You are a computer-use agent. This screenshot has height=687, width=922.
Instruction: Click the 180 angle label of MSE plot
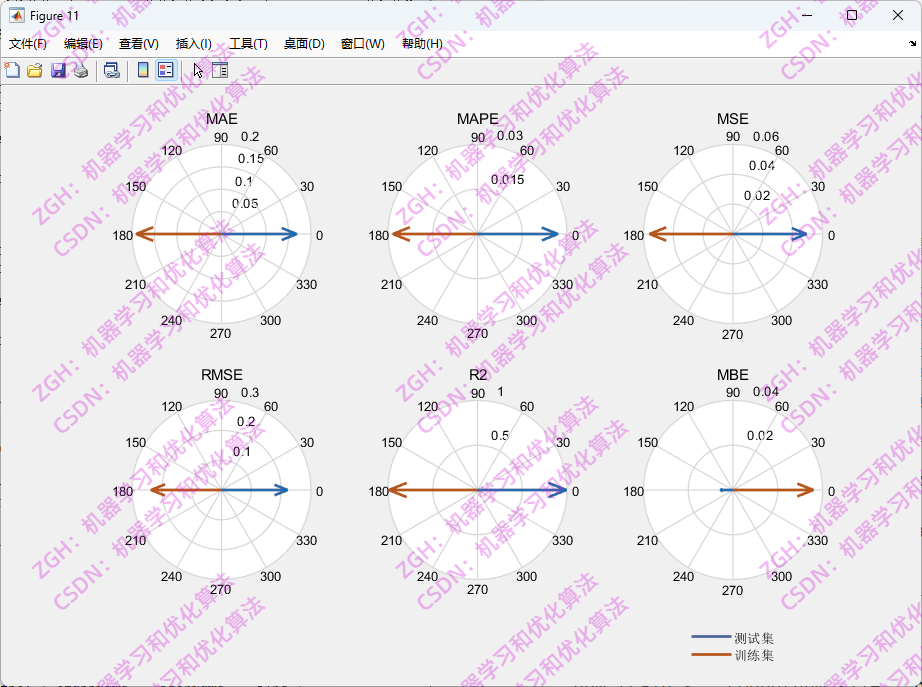click(x=634, y=235)
